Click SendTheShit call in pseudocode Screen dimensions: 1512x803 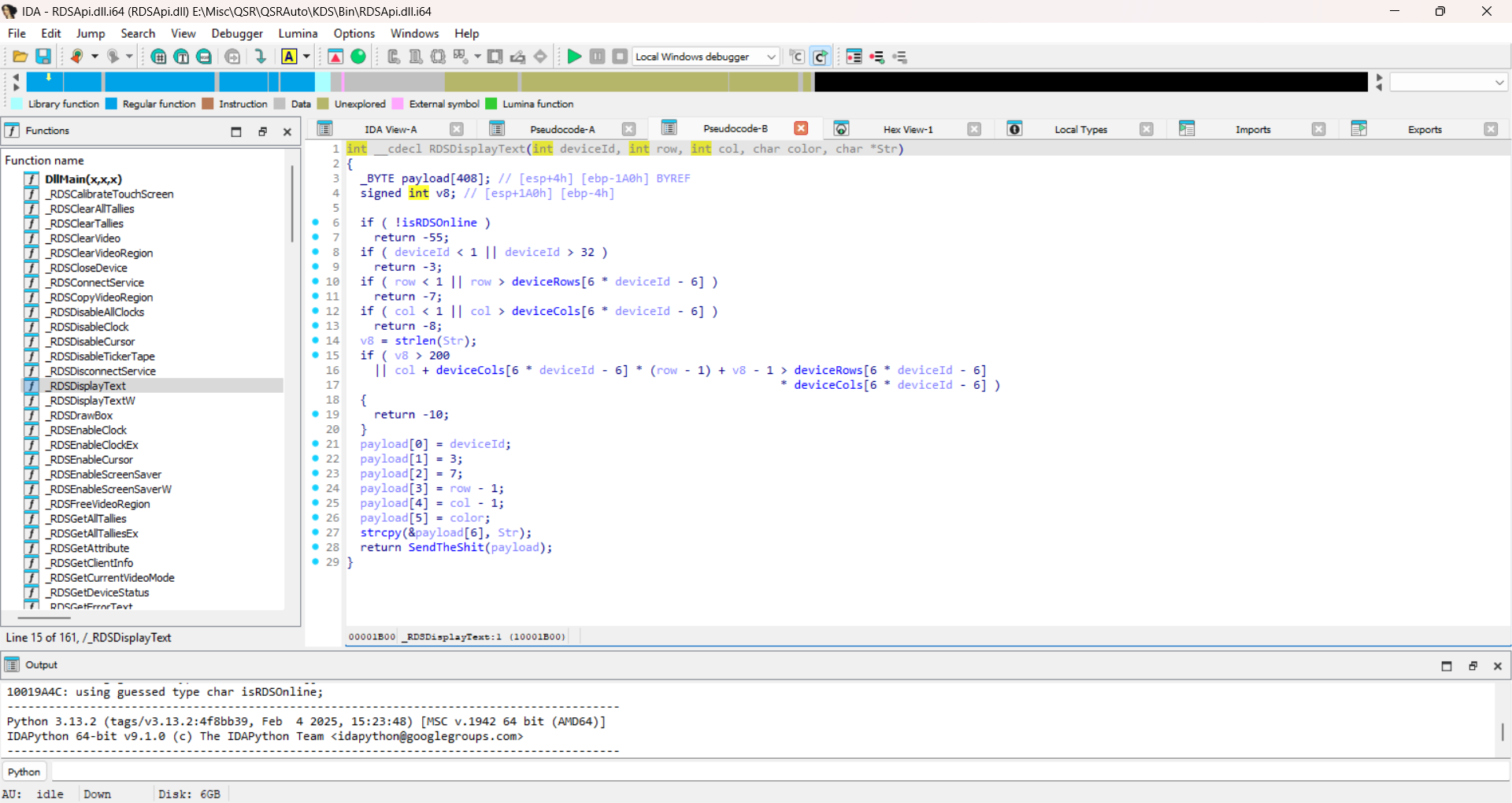[x=446, y=547]
